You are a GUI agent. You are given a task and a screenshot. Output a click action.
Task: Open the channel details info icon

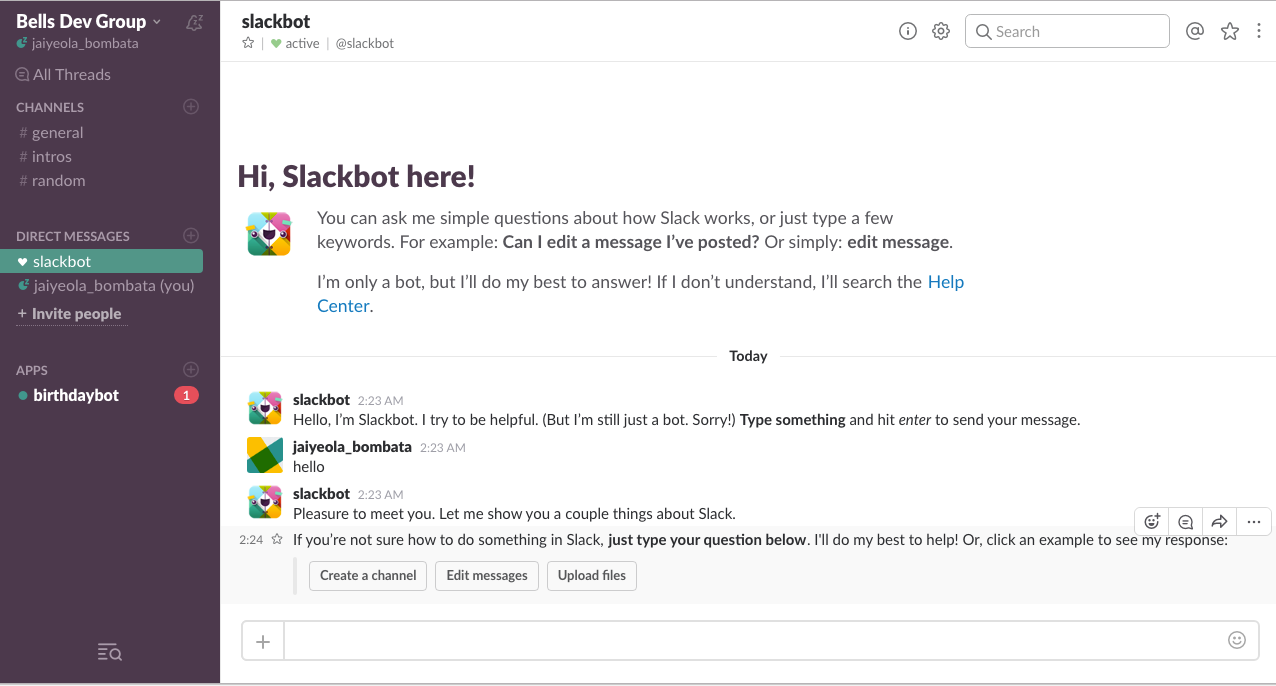(908, 31)
